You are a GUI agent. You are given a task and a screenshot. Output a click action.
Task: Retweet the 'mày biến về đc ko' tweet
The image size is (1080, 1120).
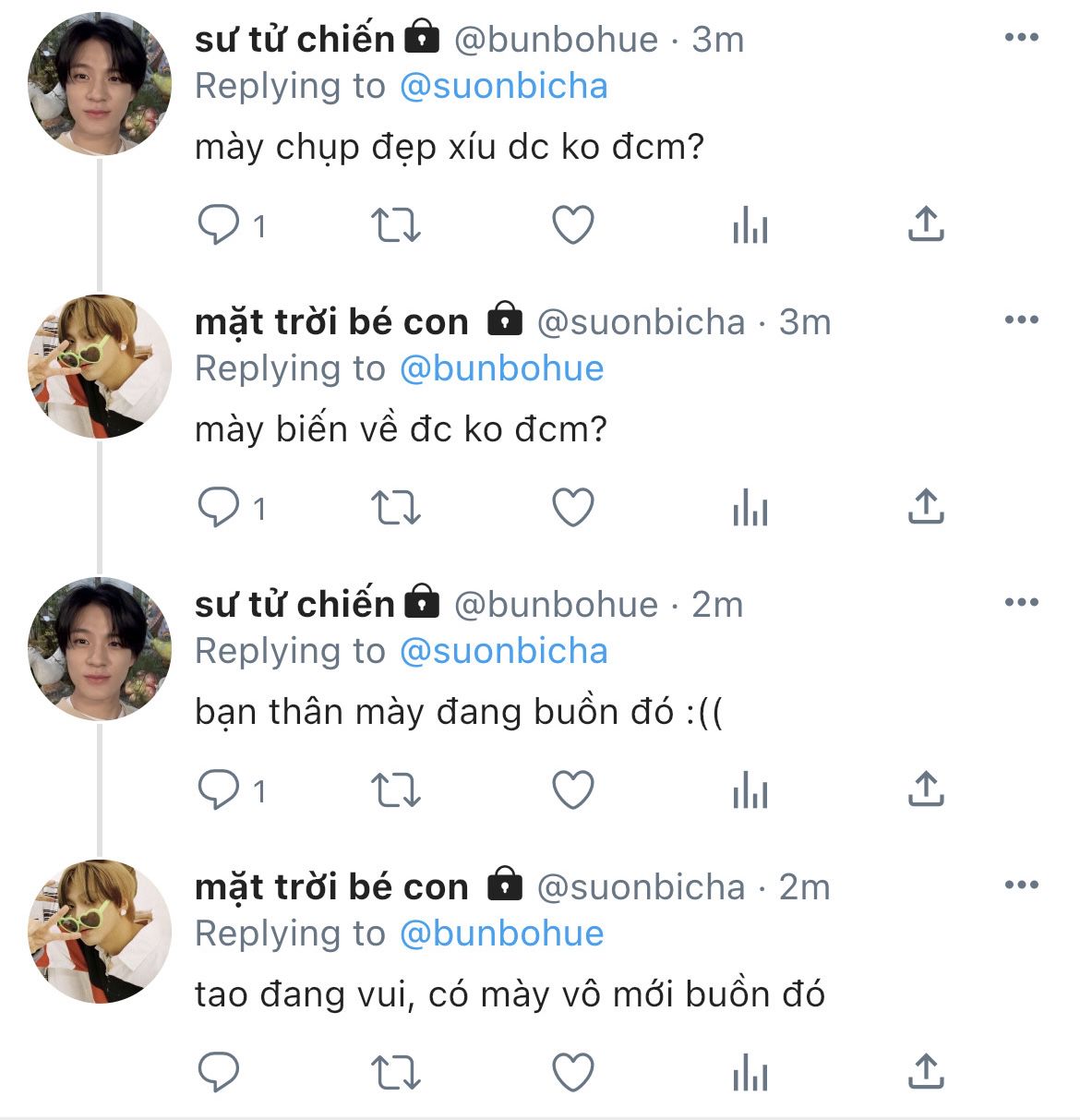tap(395, 508)
